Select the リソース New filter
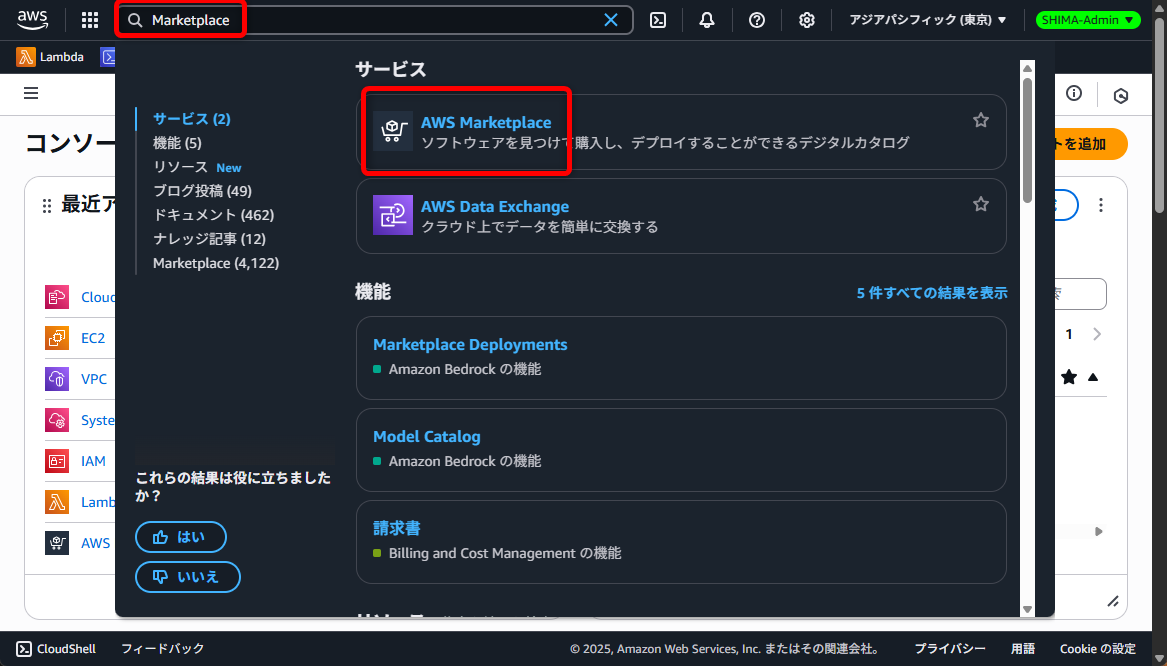This screenshot has height=666, width=1167. click(x=197, y=167)
